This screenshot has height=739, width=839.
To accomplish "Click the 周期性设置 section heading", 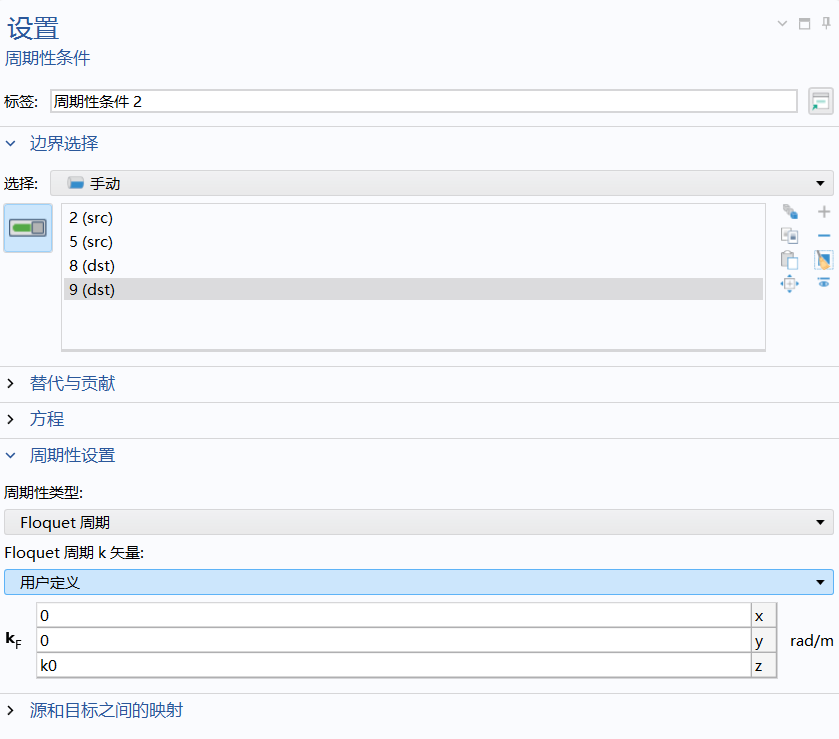I will (72, 455).
